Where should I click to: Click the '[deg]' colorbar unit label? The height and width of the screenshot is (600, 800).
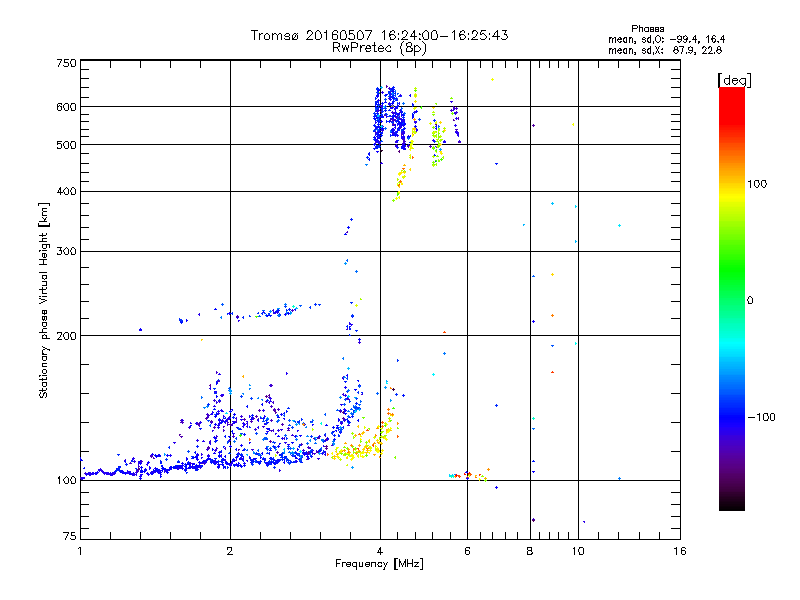tap(734, 80)
